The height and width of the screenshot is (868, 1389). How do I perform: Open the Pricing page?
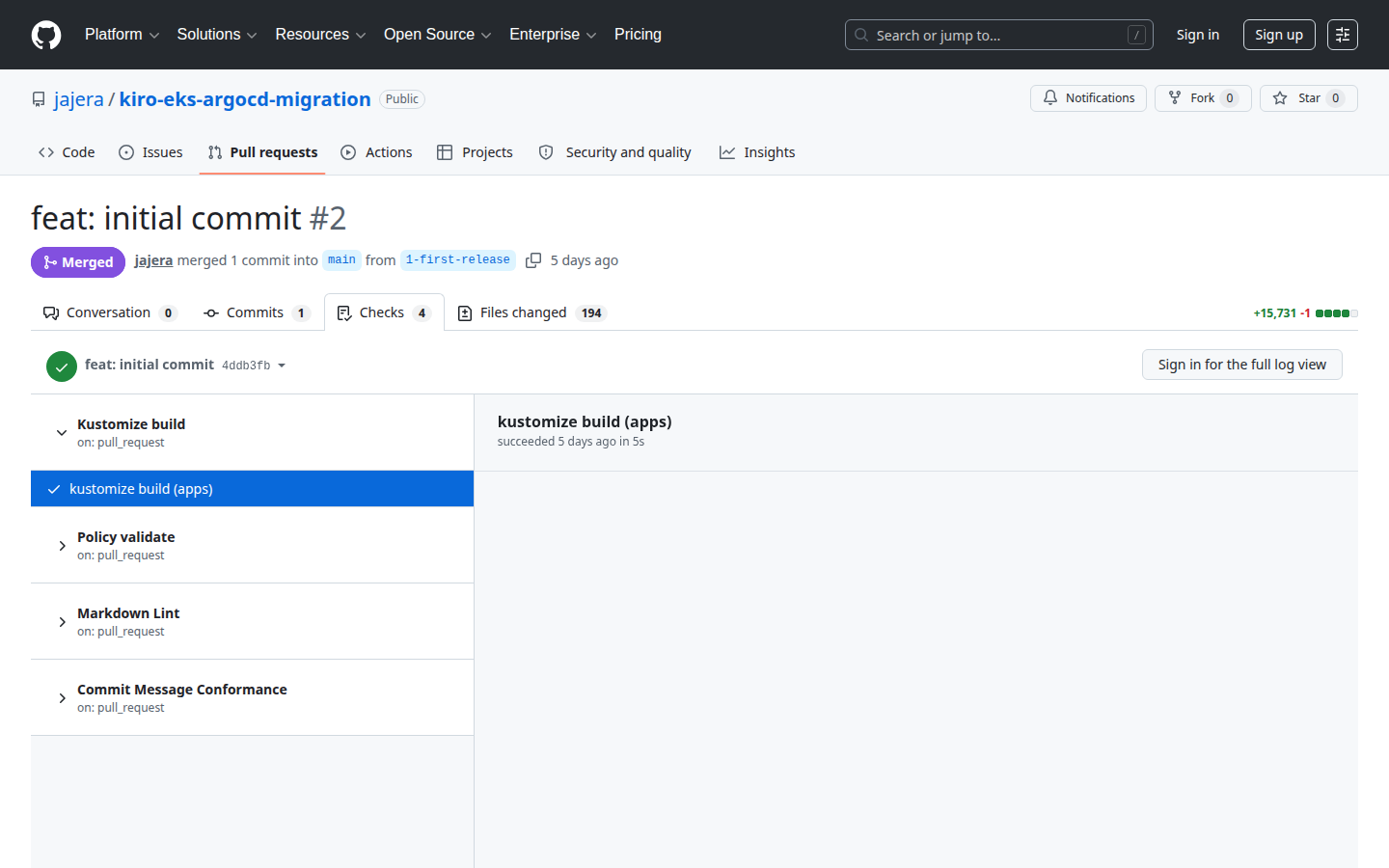point(638,35)
